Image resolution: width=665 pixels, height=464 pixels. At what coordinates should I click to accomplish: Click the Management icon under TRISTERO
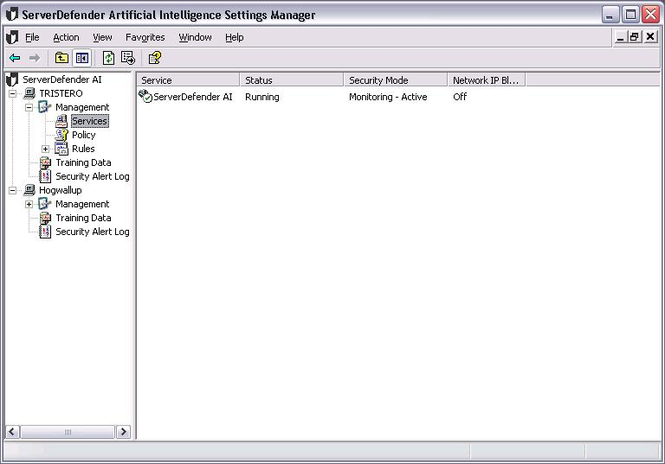pos(45,107)
